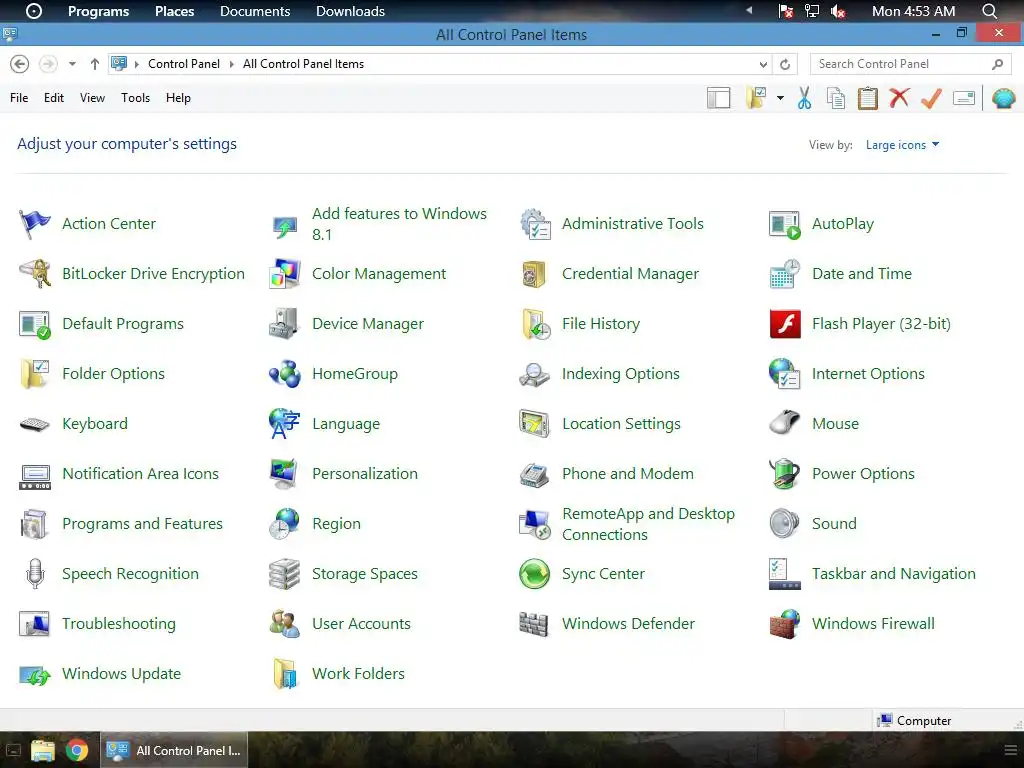The height and width of the screenshot is (768, 1024).
Task: Open the Power Options battery icon
Action: [x=785, y=473]
